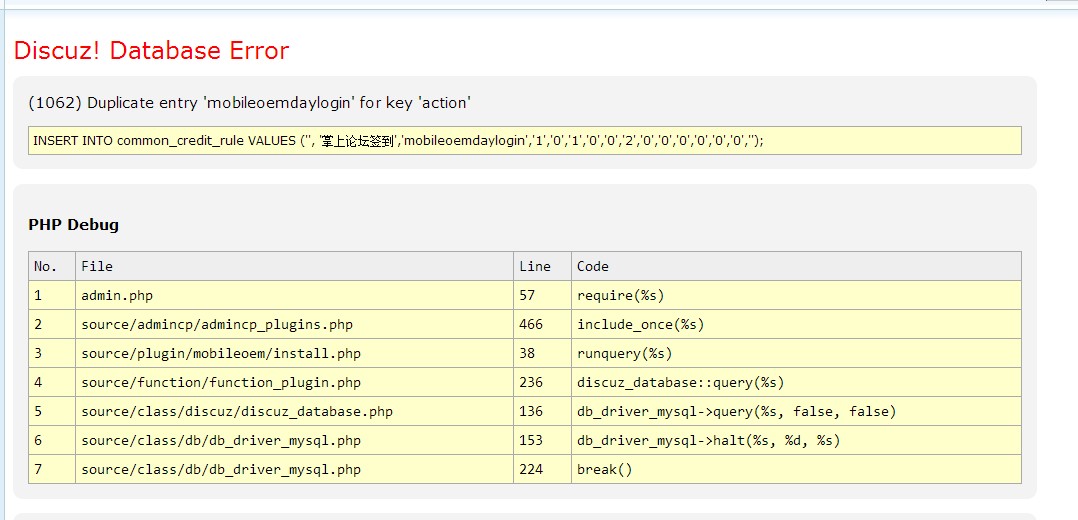
Task: Select db_driver_mysql.php cell in row 7
Action: [x=294, y=469]
